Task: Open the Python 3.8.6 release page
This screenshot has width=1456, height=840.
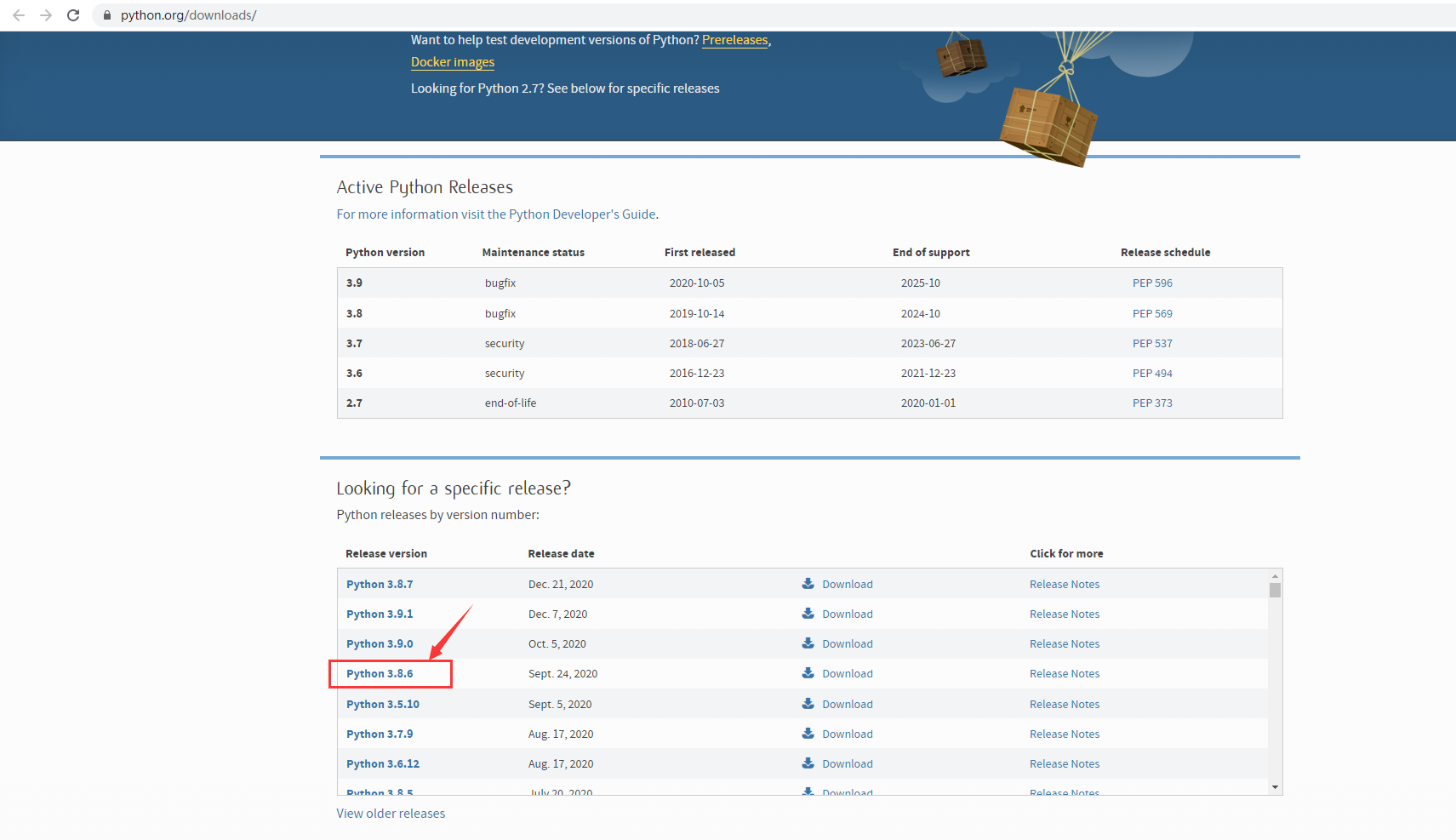Action: click(x=380, y=674)
